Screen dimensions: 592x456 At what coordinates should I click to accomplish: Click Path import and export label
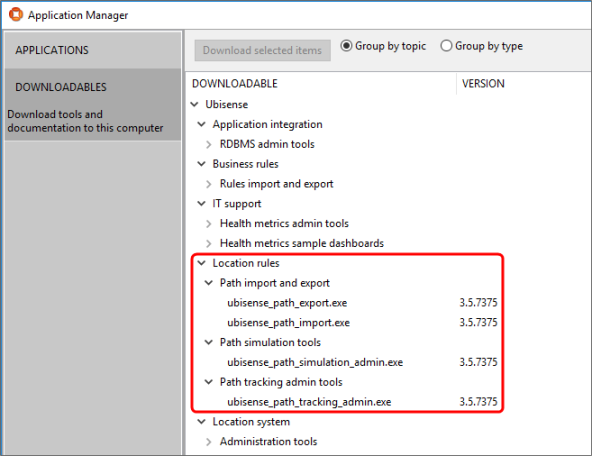point(275,283)
